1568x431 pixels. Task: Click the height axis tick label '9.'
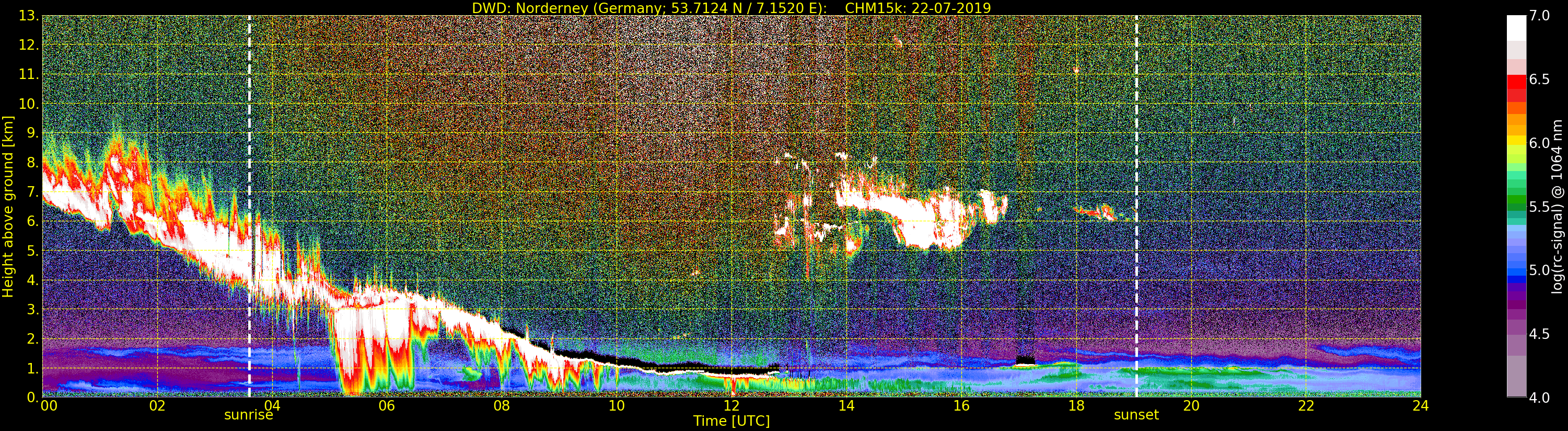33,133
